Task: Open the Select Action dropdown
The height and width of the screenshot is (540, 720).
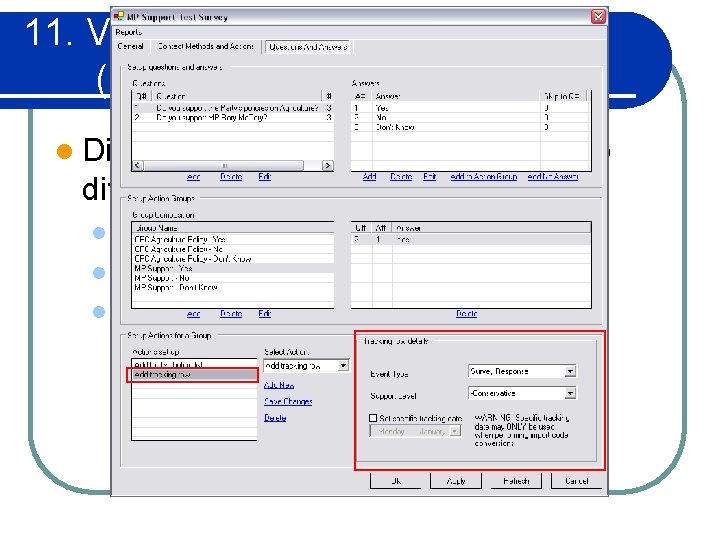Action: coord(343,366)
